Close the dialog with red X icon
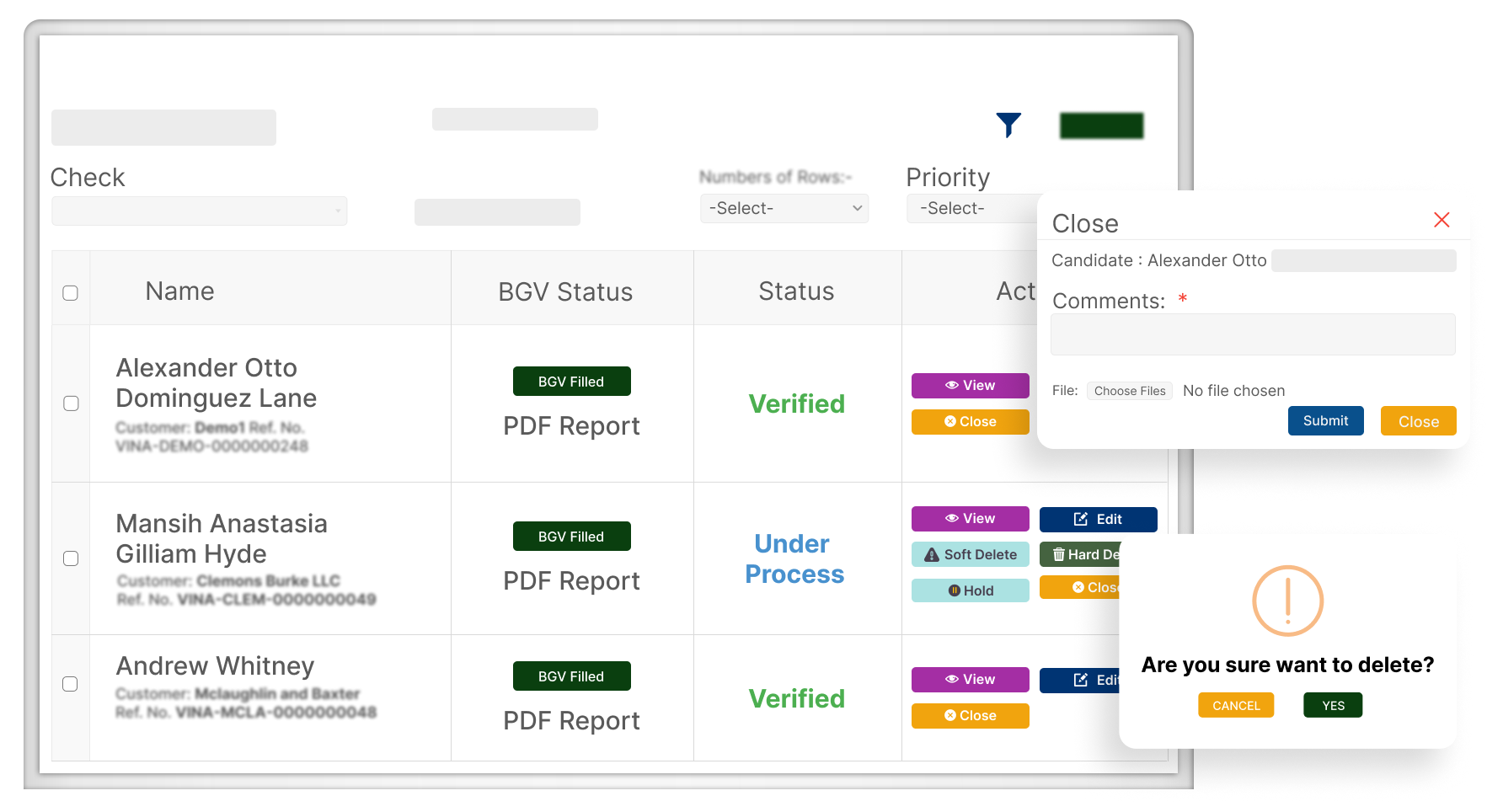 point(1441,220)
